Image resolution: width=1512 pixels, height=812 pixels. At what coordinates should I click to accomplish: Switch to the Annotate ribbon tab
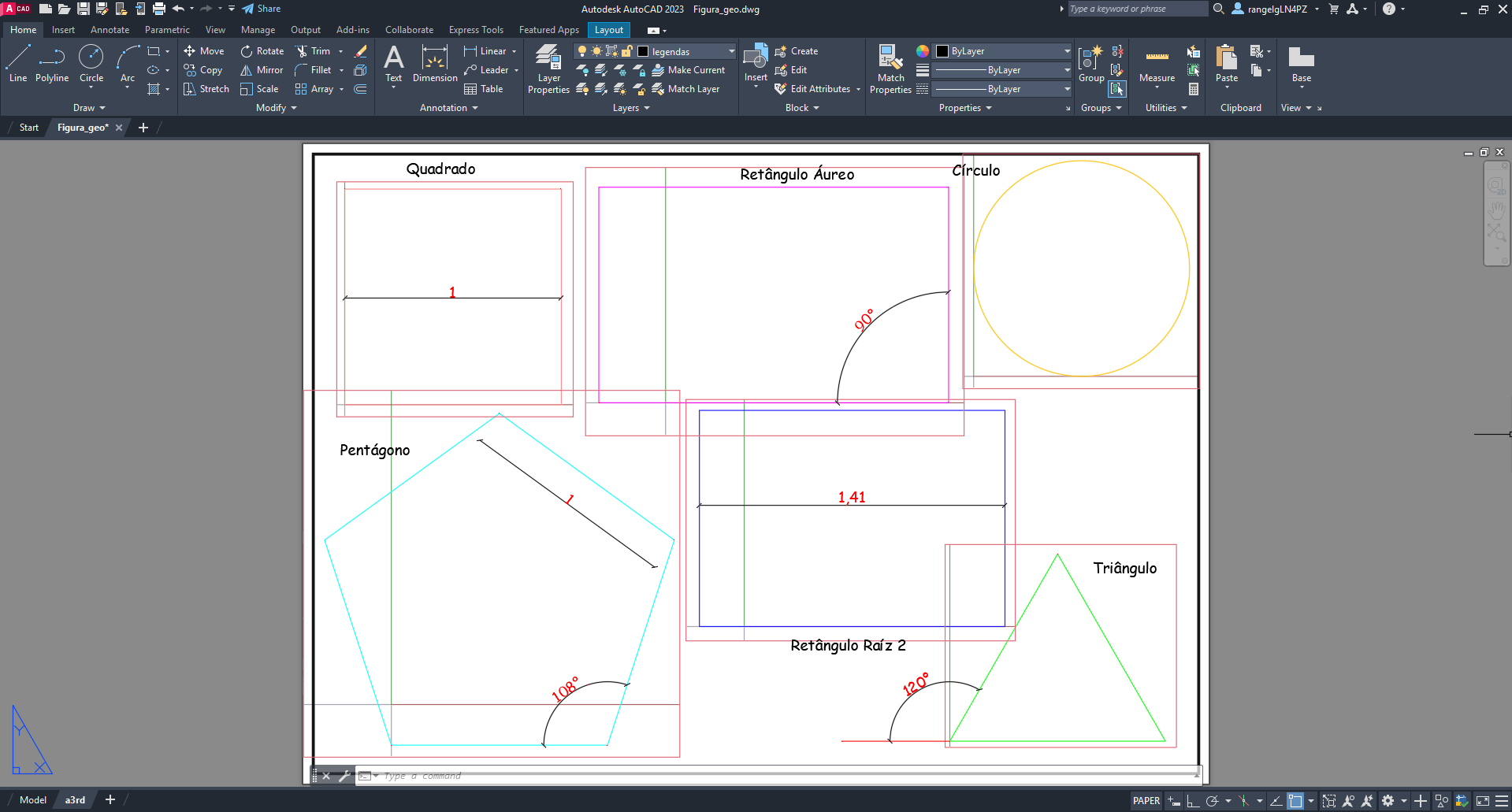[110, 30]
